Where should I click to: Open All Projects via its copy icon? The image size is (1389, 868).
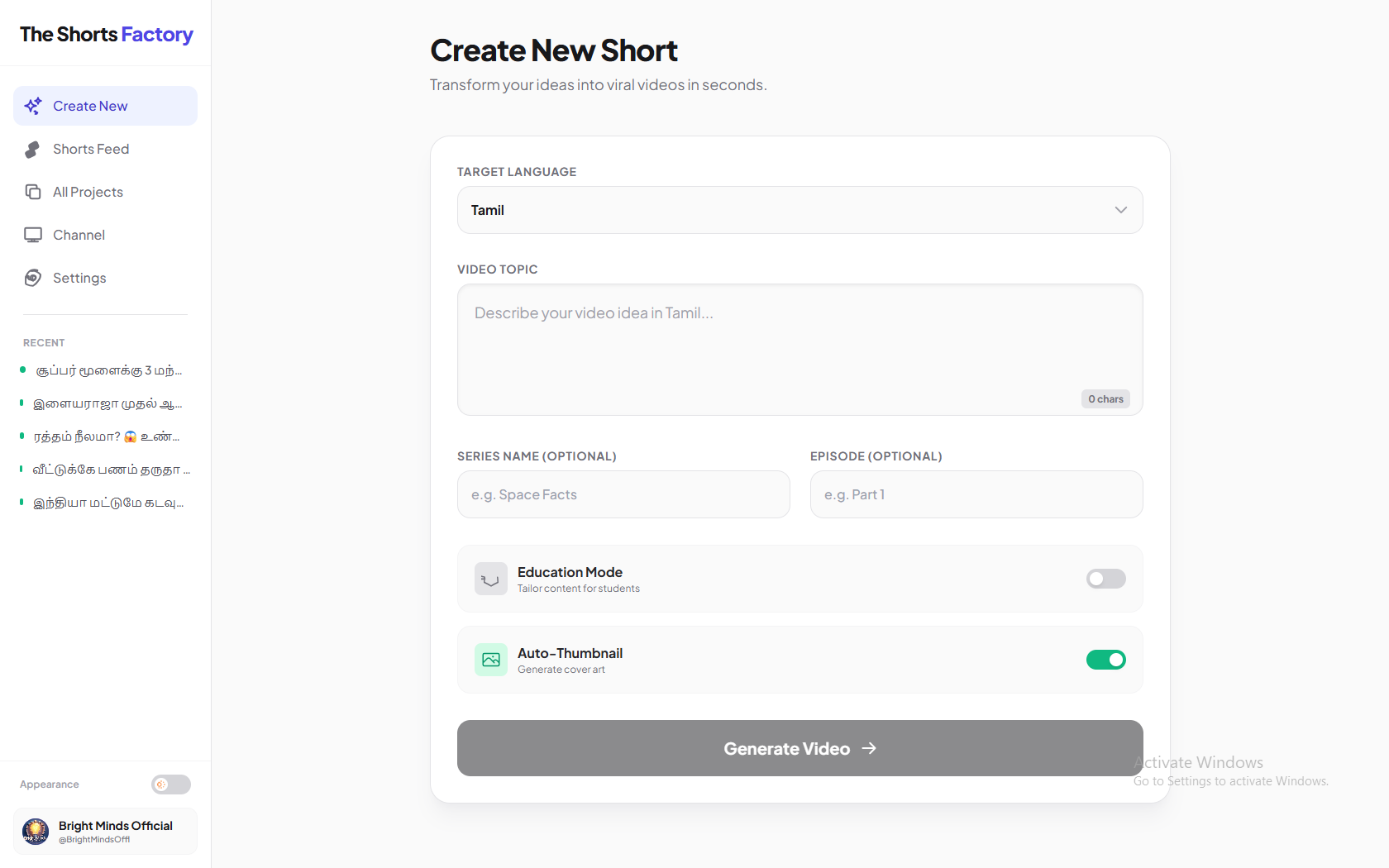32,192
